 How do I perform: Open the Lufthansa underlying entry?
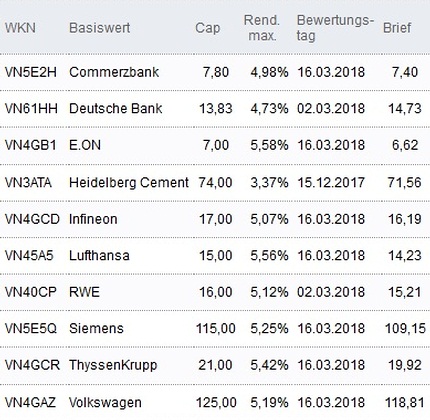[x=99, y=255]
